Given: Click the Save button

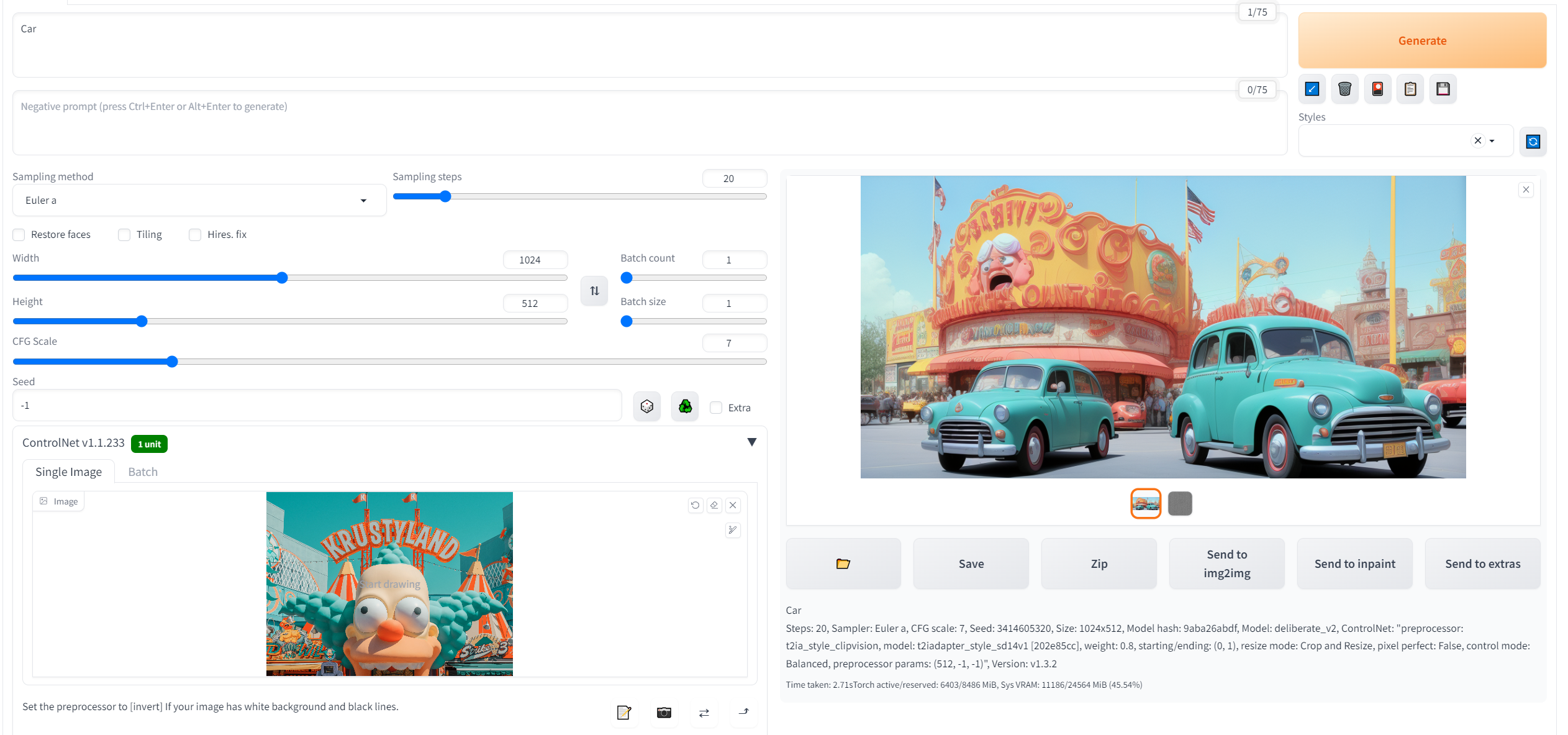Looking at the screenshot, I should point(971,564).
